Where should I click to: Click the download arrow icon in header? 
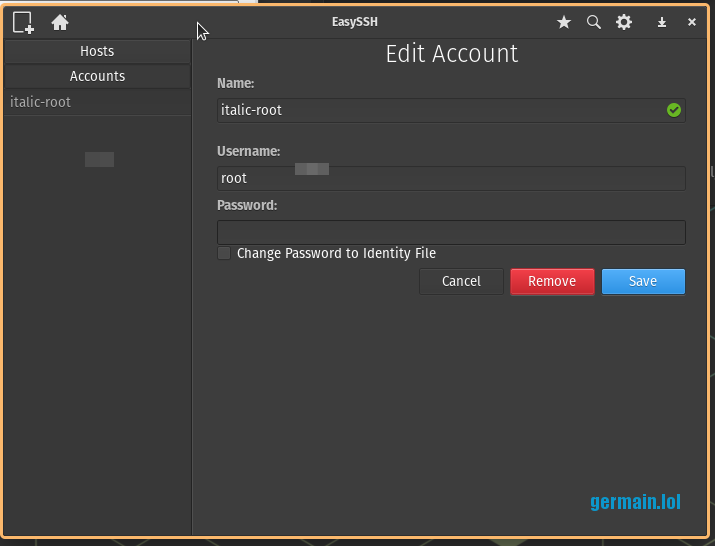point(662,22)
